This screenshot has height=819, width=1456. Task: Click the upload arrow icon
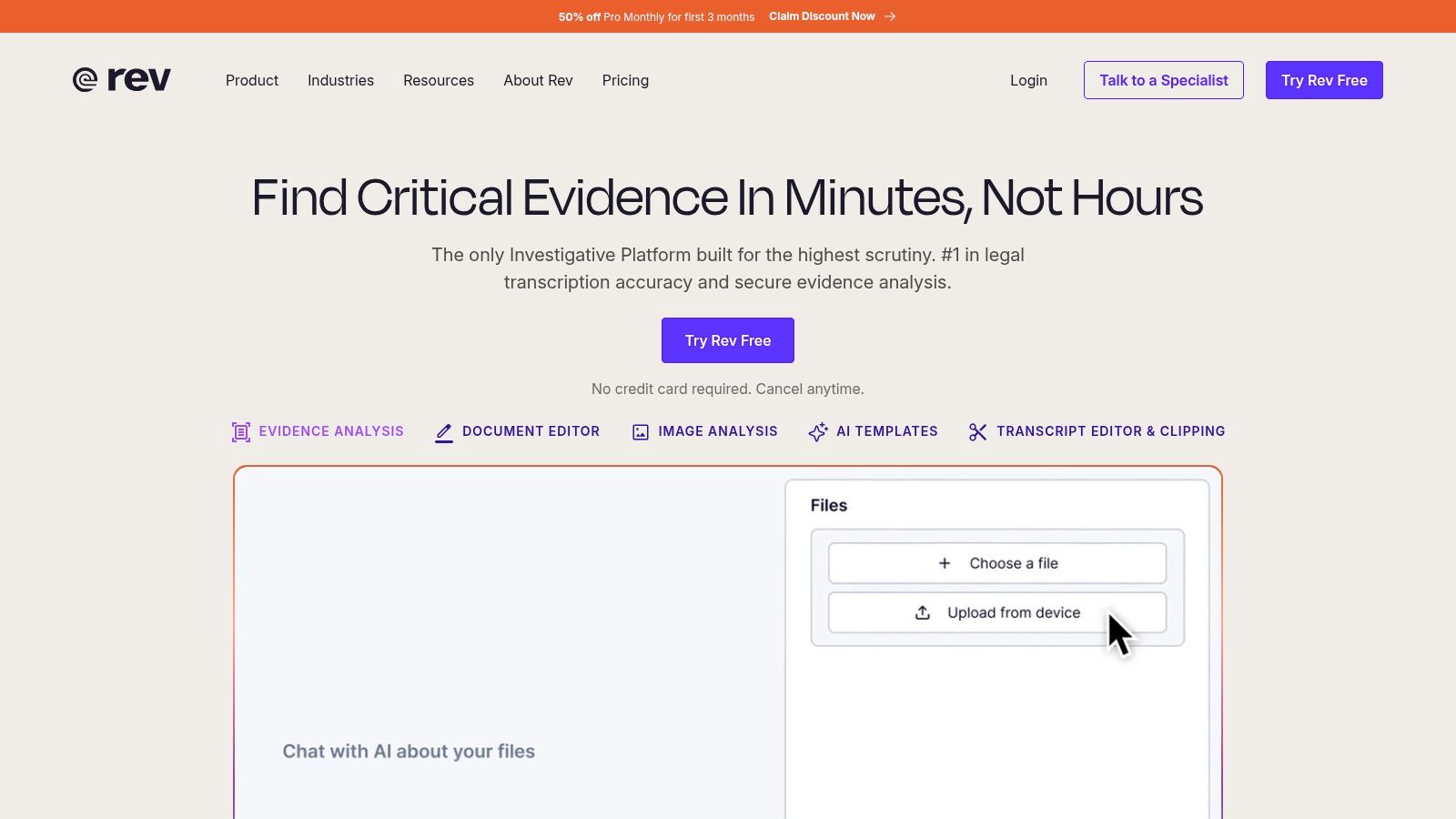(923, 612)
